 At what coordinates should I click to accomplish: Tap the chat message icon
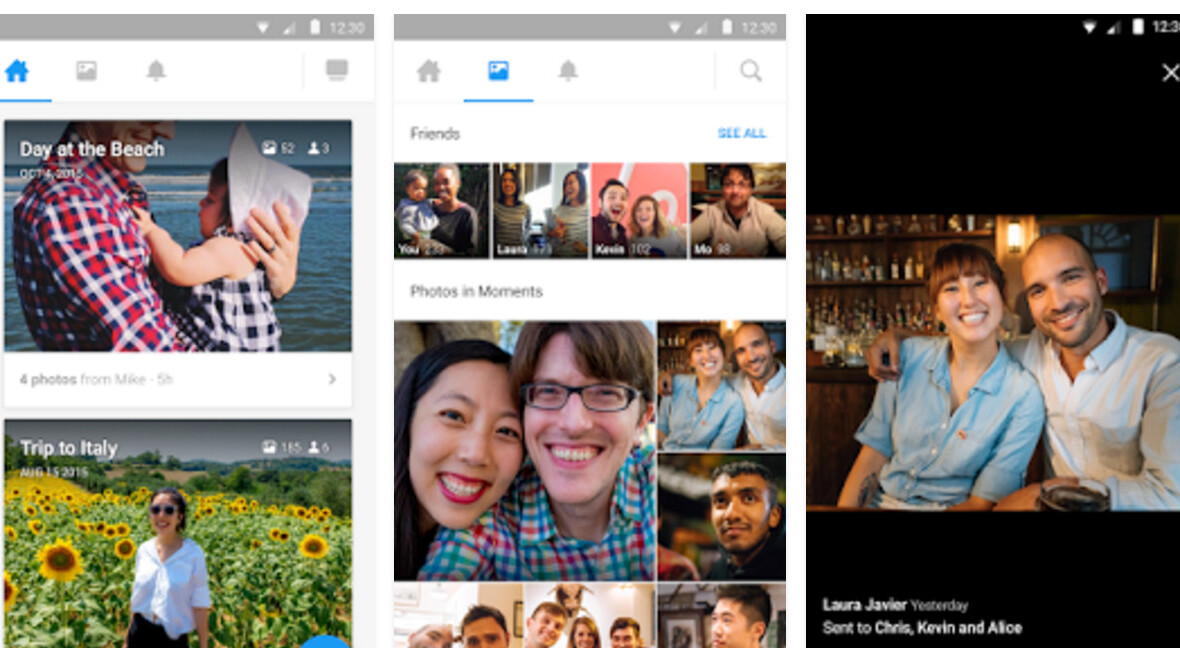point(337,70)
